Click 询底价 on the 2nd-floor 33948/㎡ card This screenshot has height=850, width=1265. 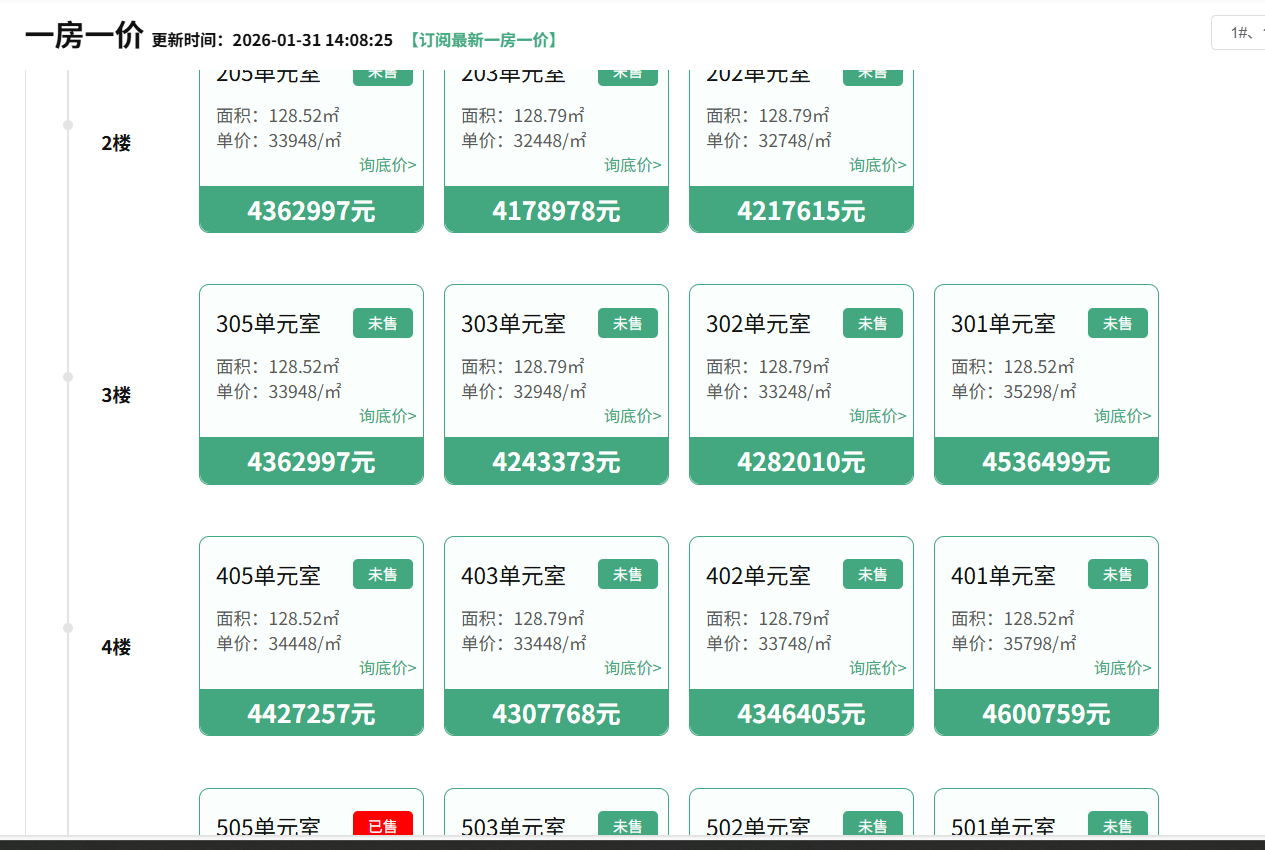point(388,165)
